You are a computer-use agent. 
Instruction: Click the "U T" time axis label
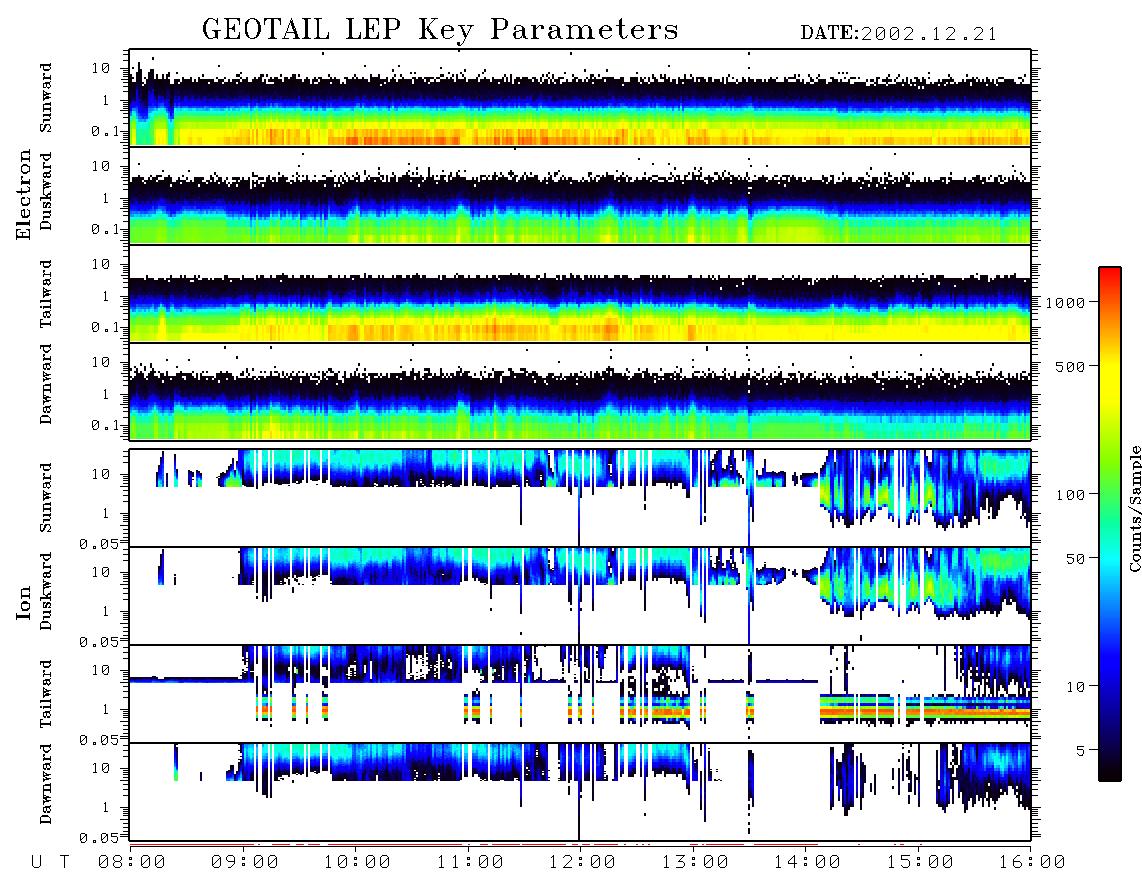[x=51, y=863]
